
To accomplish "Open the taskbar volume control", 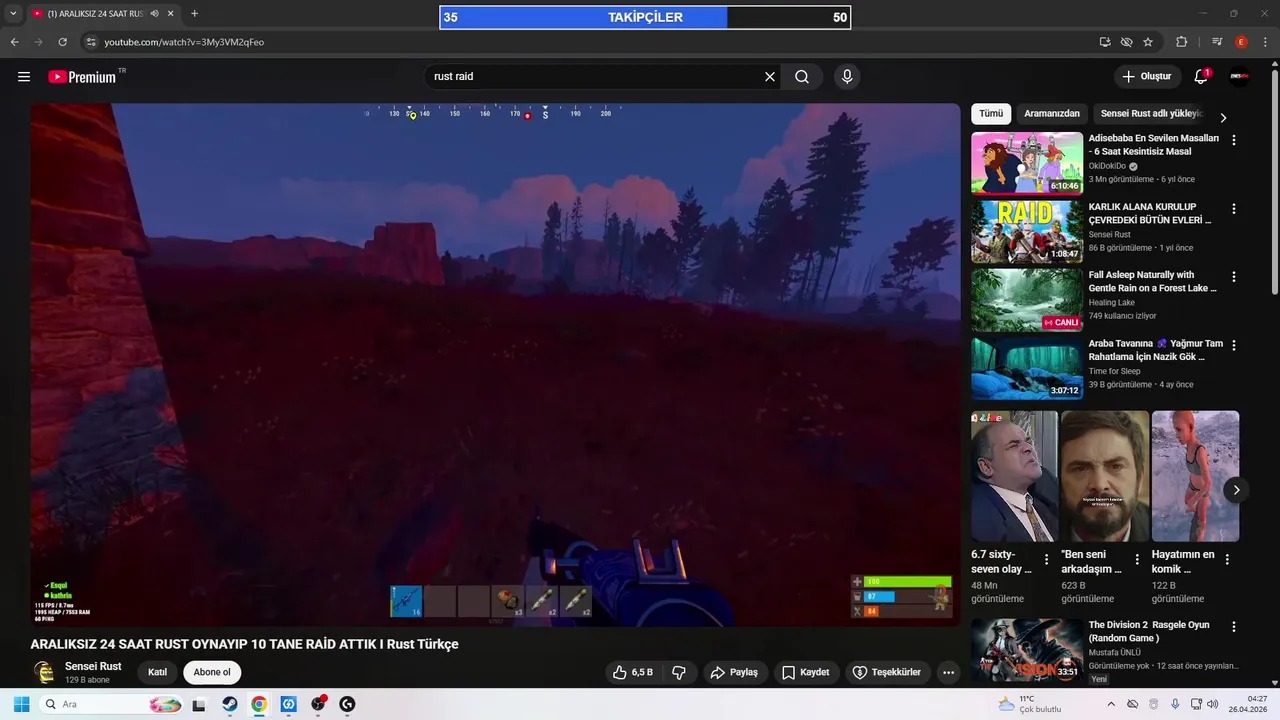I will point(1213,704).
